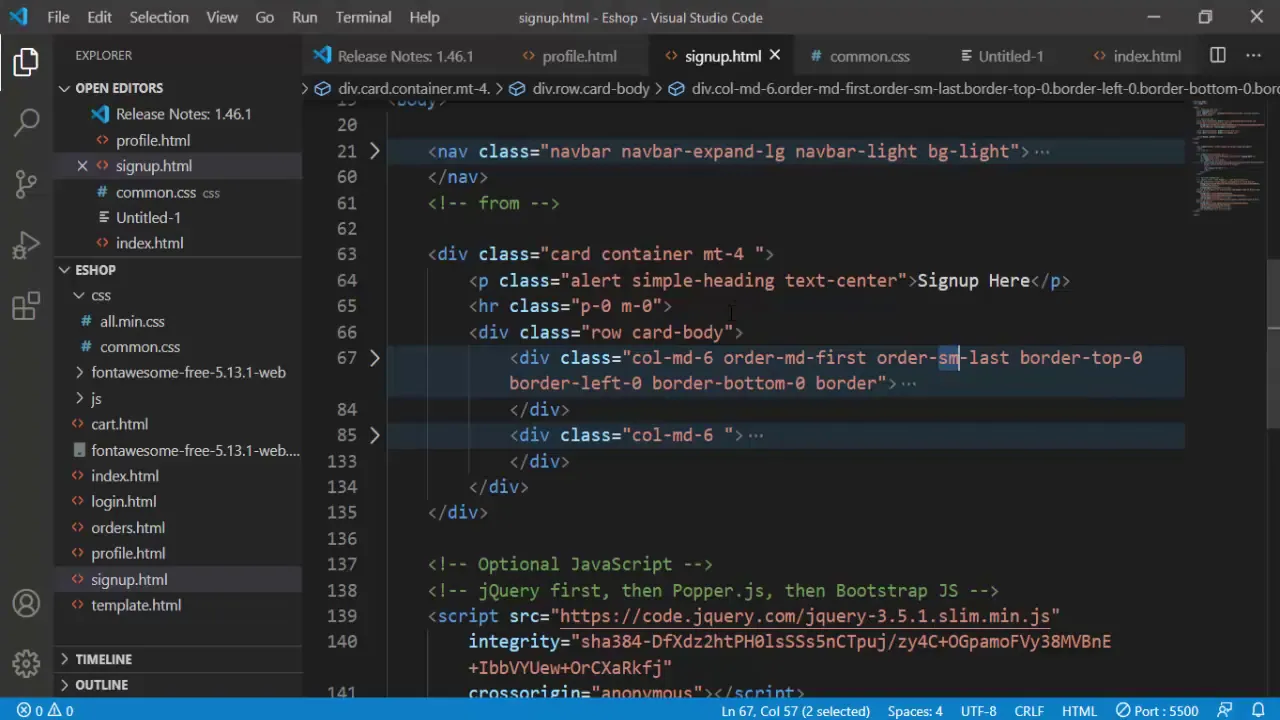1280x720 pixels.
Task: Click the VS Code logo icon in title bar
Action: (x=19, y=17)
